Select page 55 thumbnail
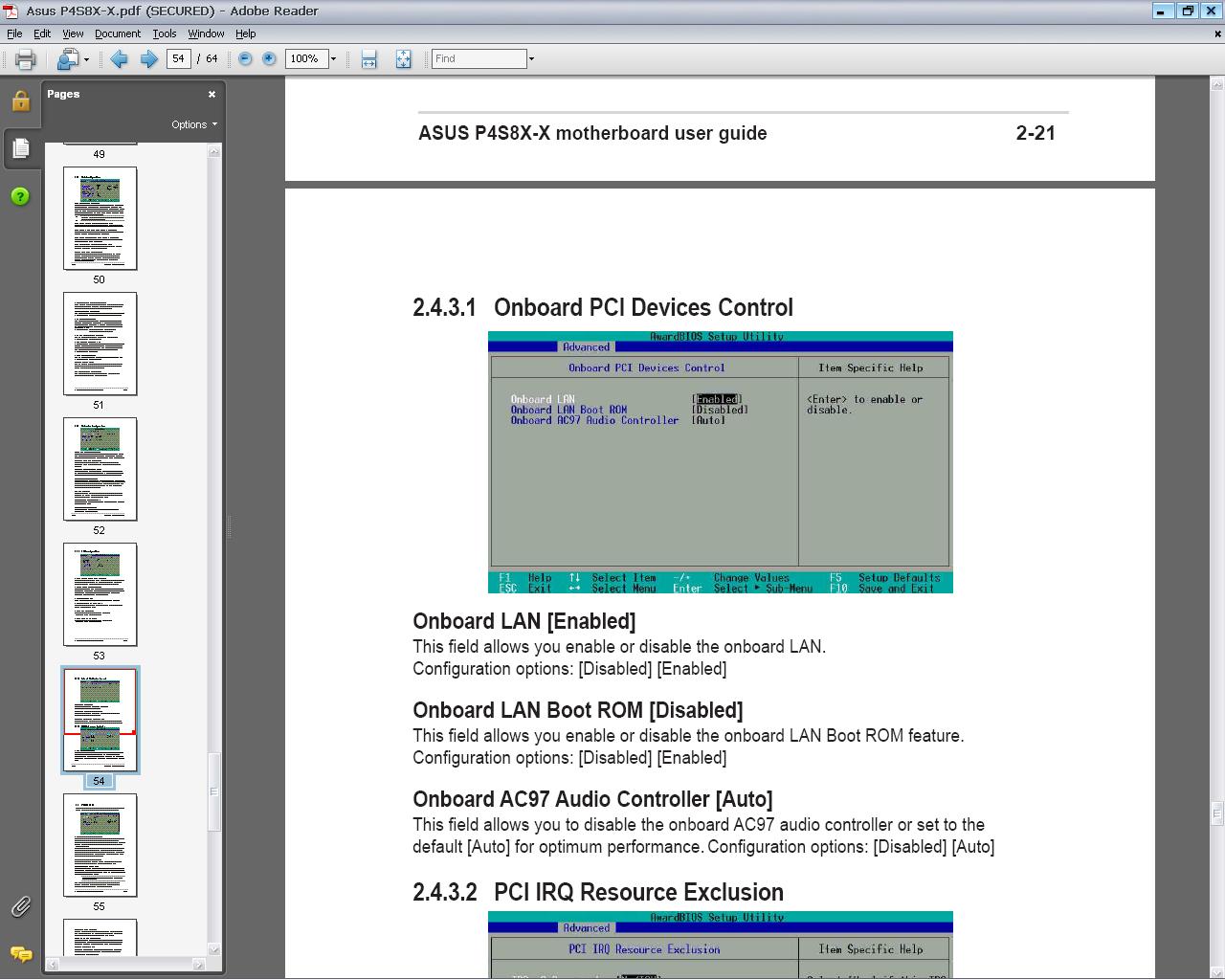This screenshot has width=1225, height=980. (x=100, y=845)
